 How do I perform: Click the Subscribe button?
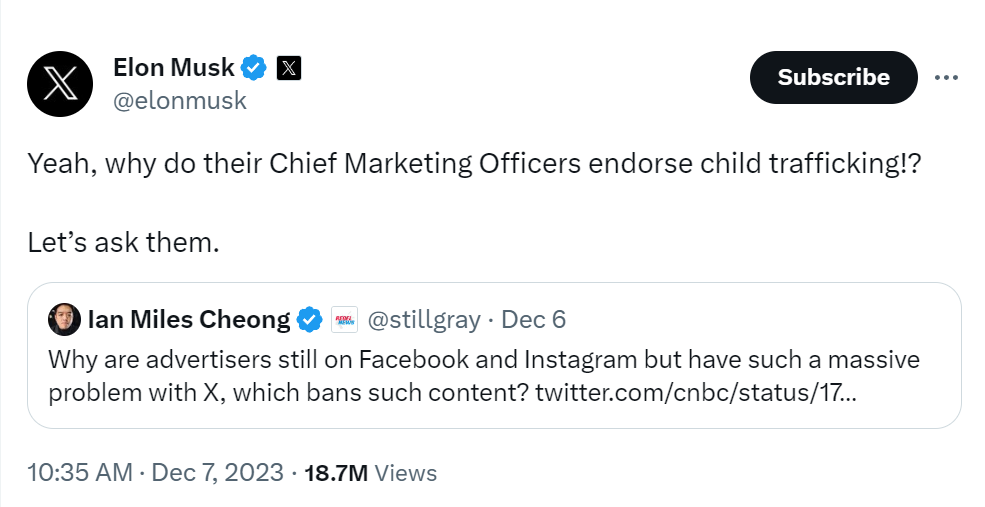coord(834,77)
